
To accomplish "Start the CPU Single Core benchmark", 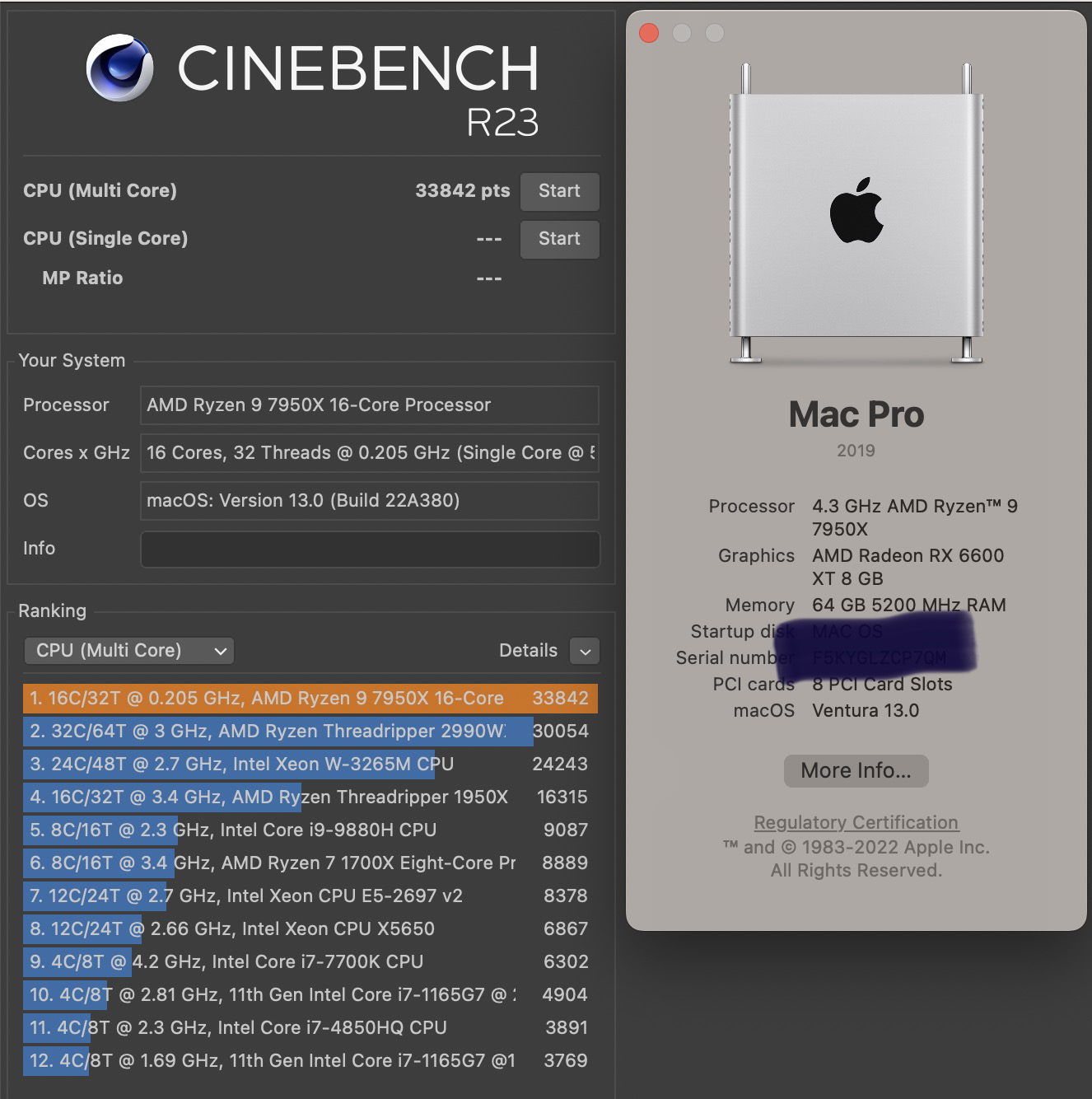I will click(559, 239).
